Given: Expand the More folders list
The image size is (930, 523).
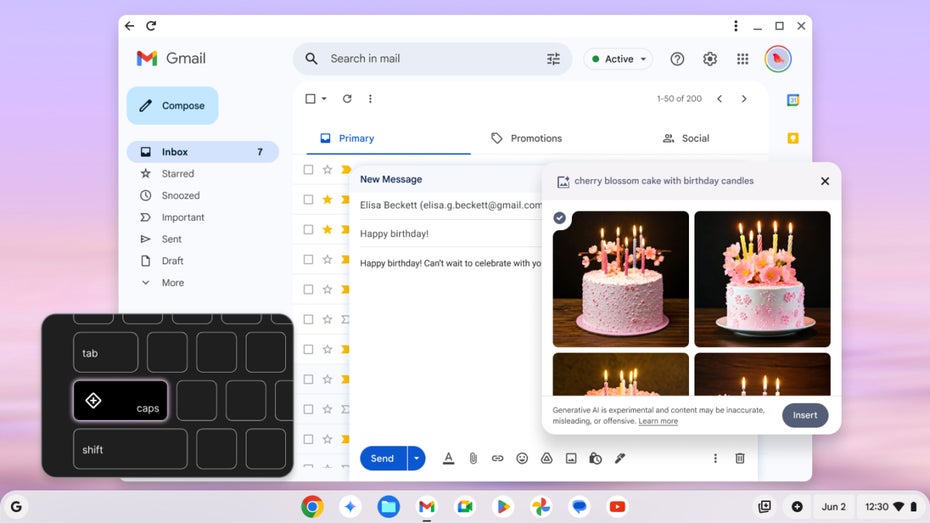Looking at the screenshot, I should pyautogui.click(x=173, y=283).
